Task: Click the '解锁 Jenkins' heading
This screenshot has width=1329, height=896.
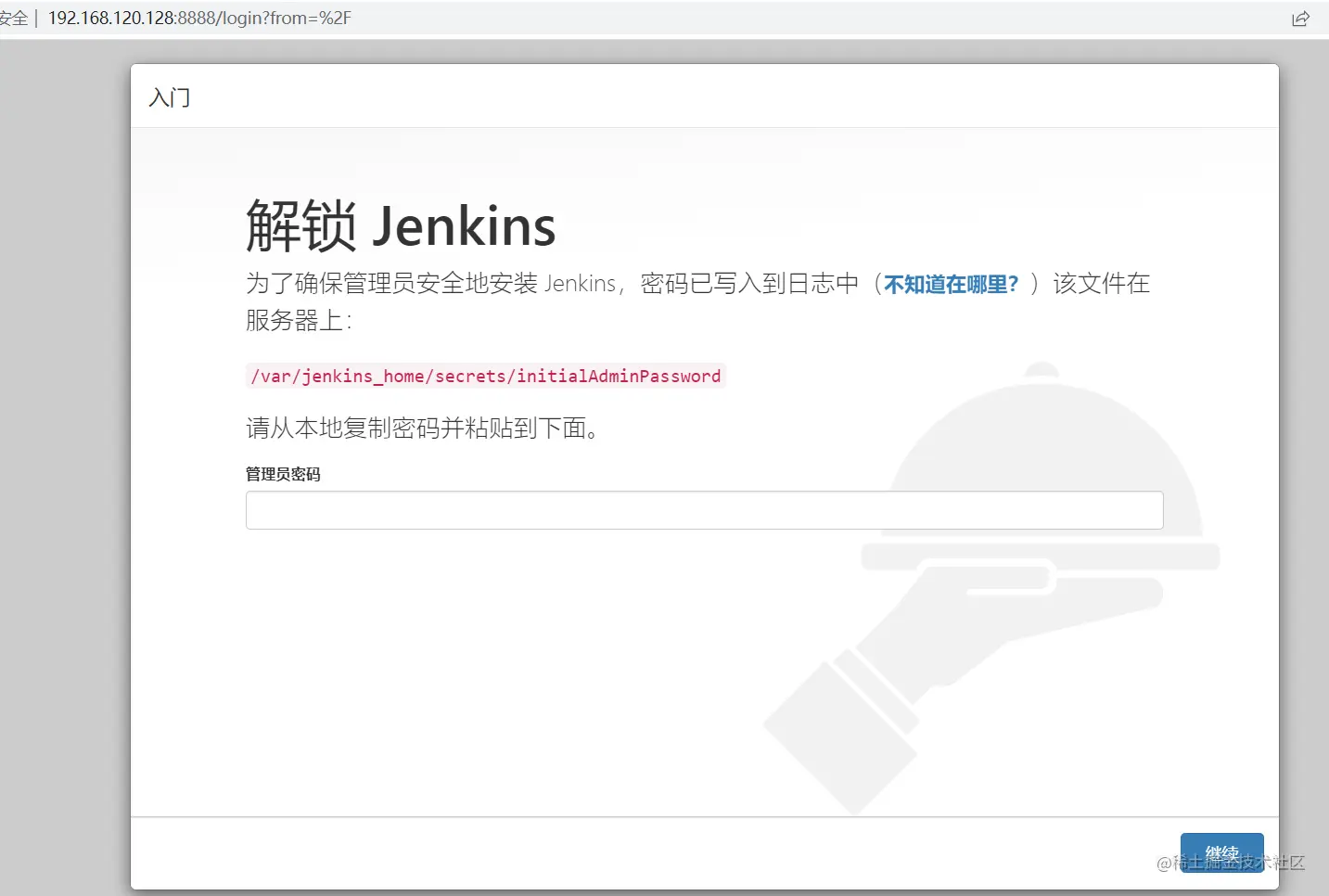Action: pyautogui.click(x=401, y=225)
